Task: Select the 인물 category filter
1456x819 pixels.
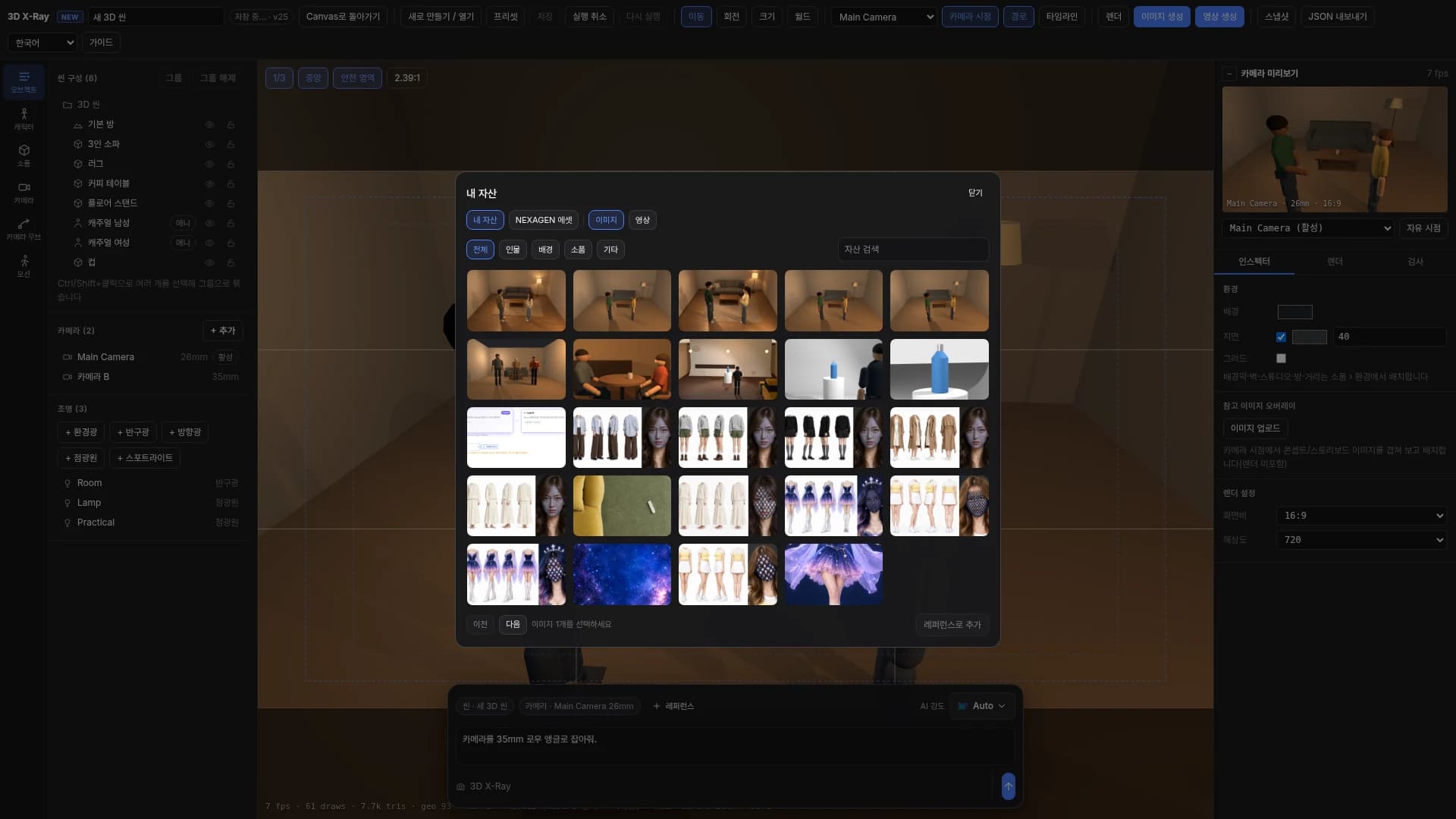Action: [513, 249]
